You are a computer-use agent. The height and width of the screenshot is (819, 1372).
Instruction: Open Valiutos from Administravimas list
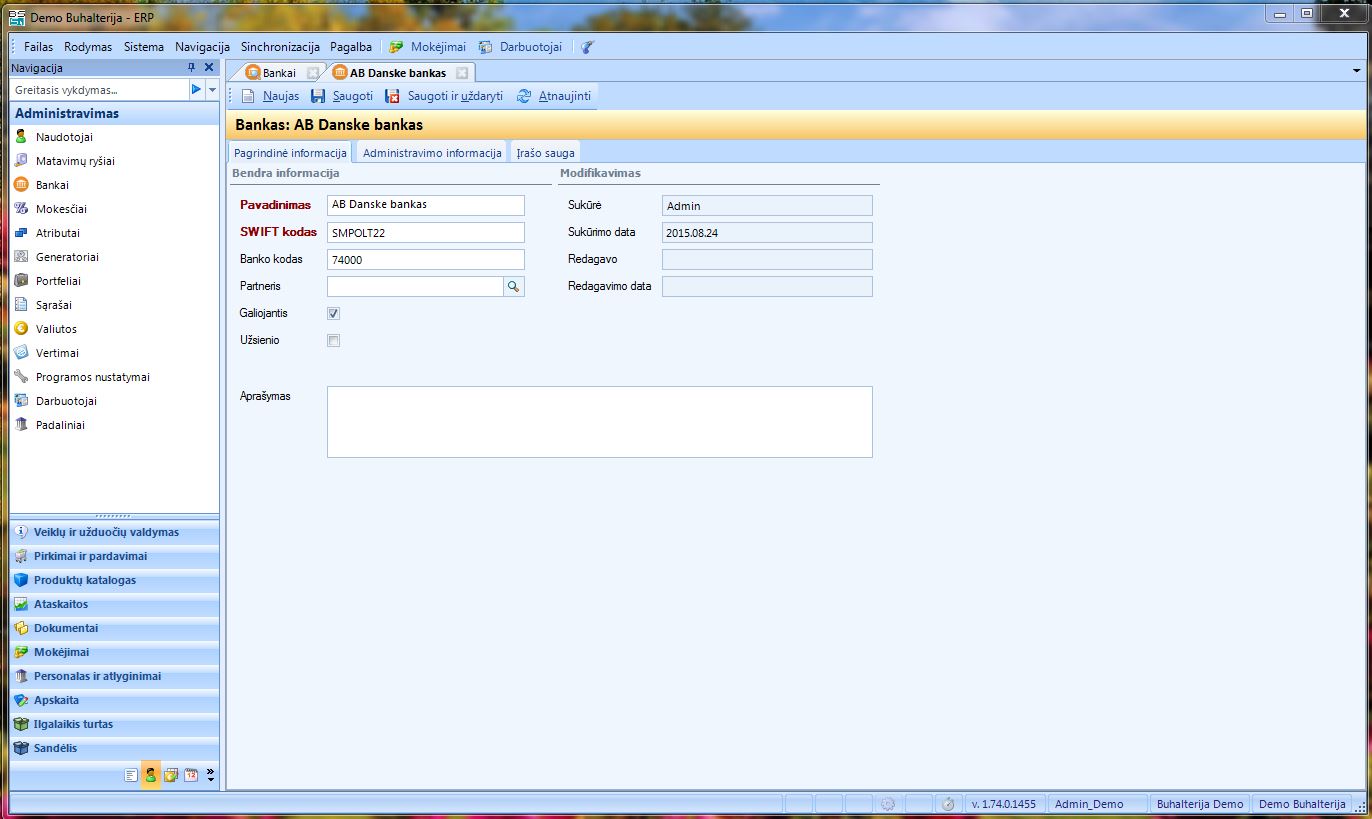(56, 329)
